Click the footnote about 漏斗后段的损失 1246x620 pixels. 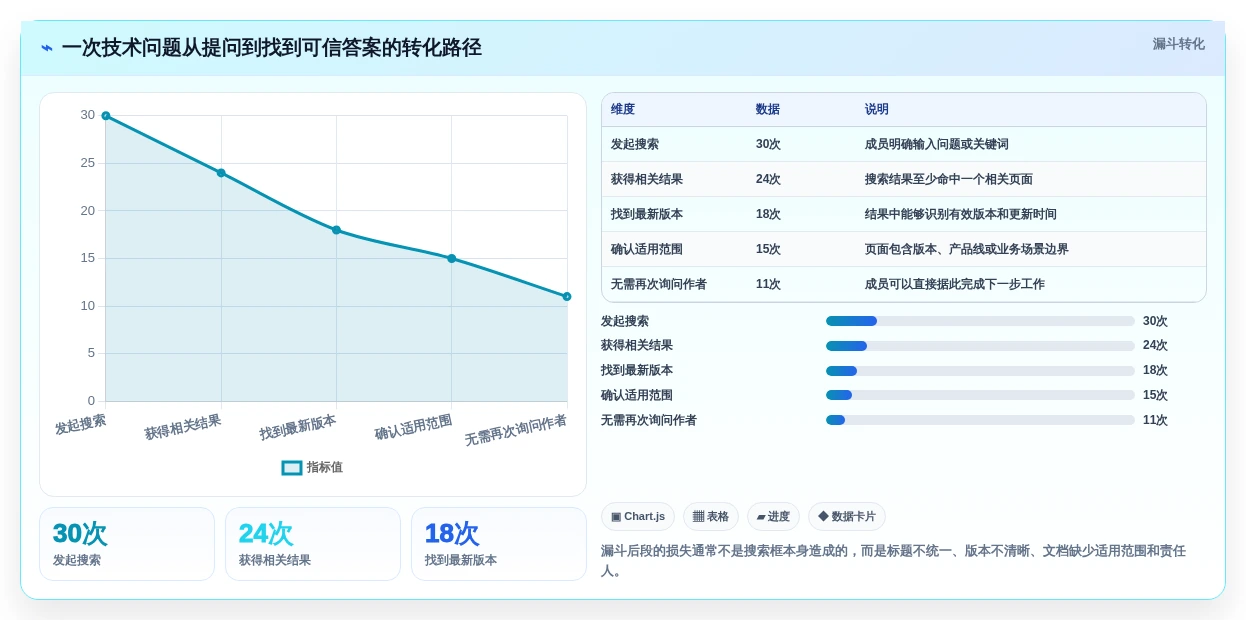pos(893,561)
